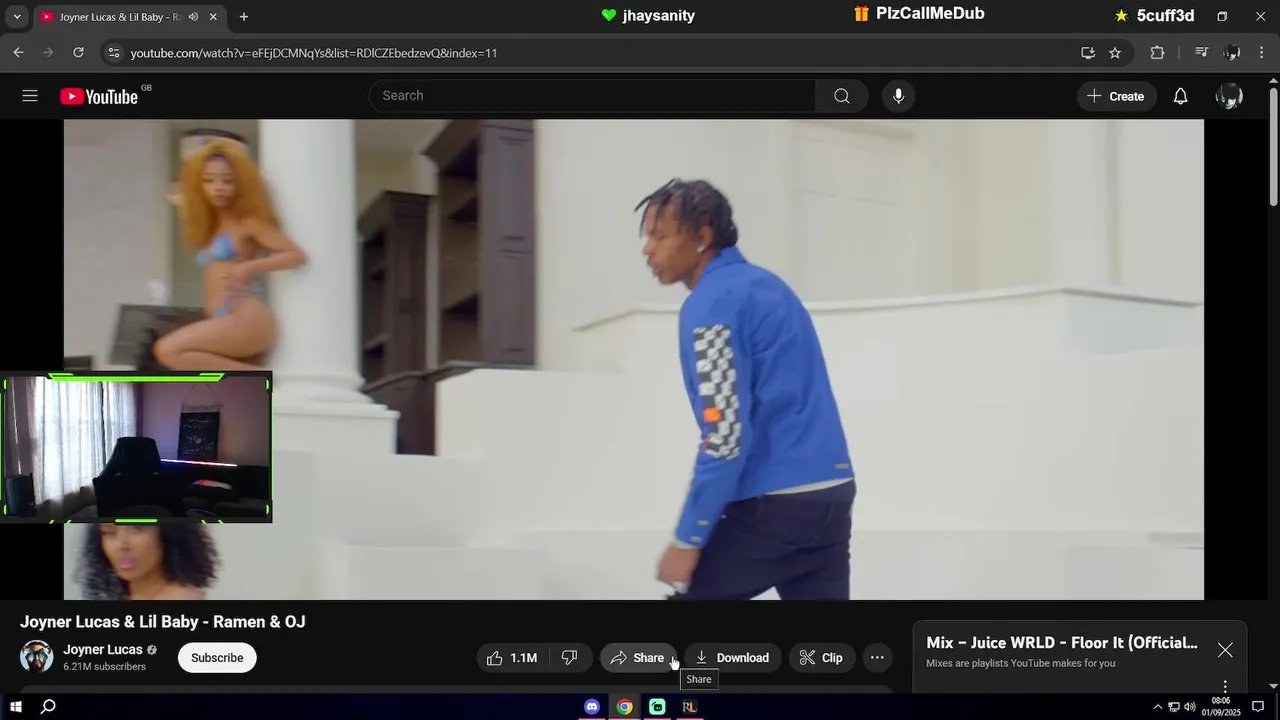Screen dimensions: 1280x720
Task: Bookmark this page with star icon
Action: [1115, 52]
